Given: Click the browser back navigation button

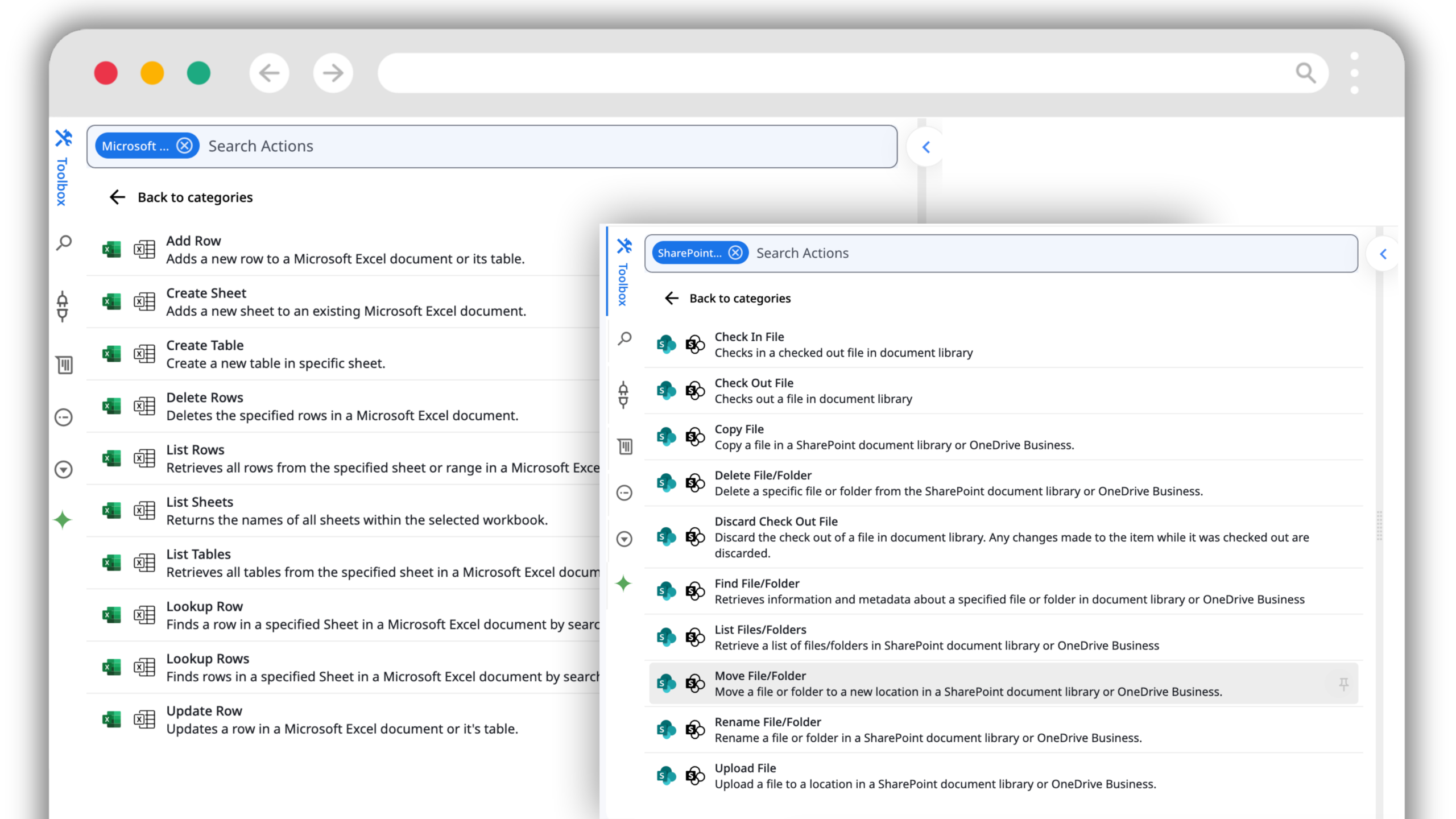Looking at the screenshot, I should coord(269,73).
